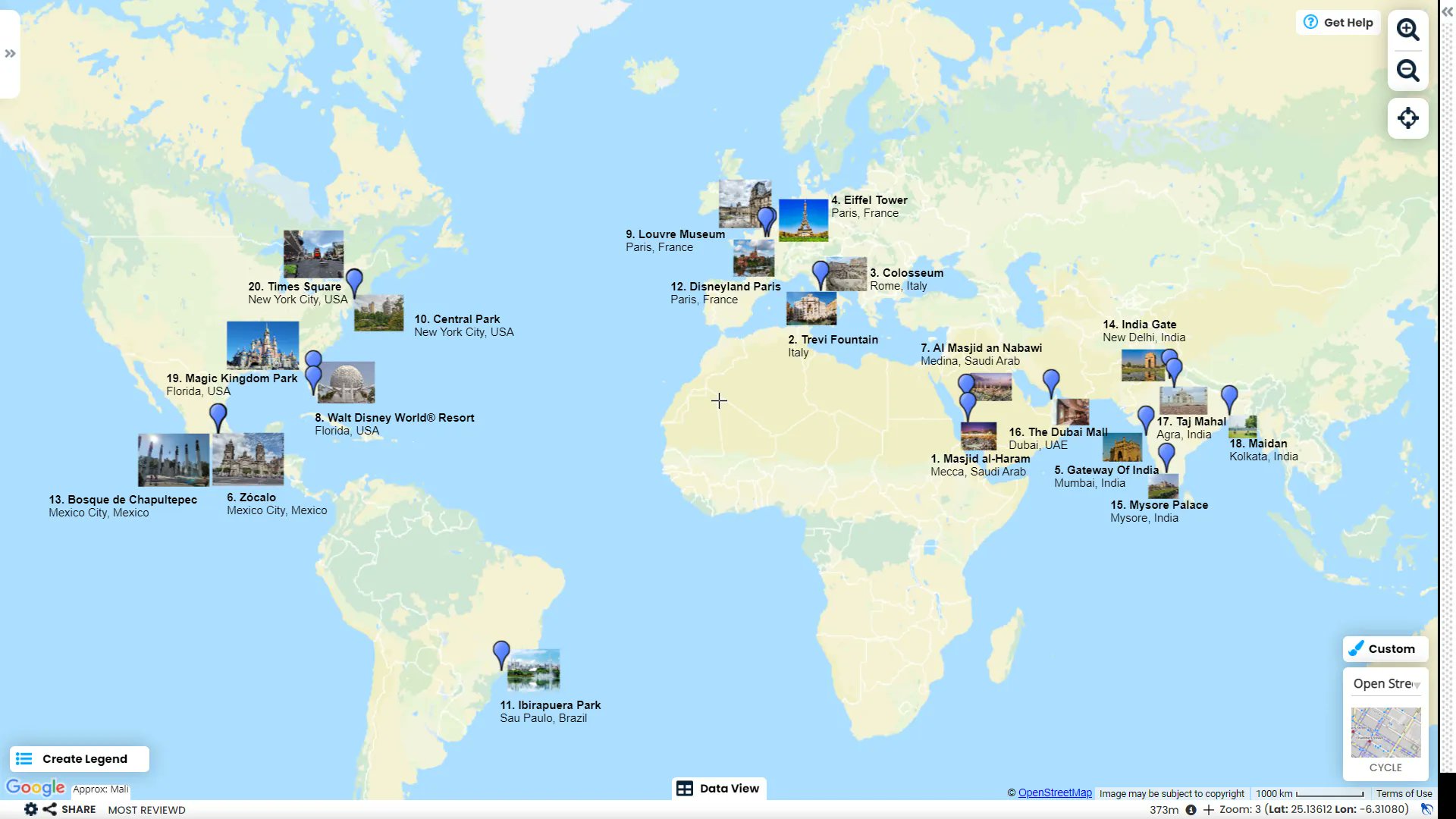This screenshot has width=1456, height=819.
Task: Open the OpenStreetMap copyright link
Action: pos(1054,792)
